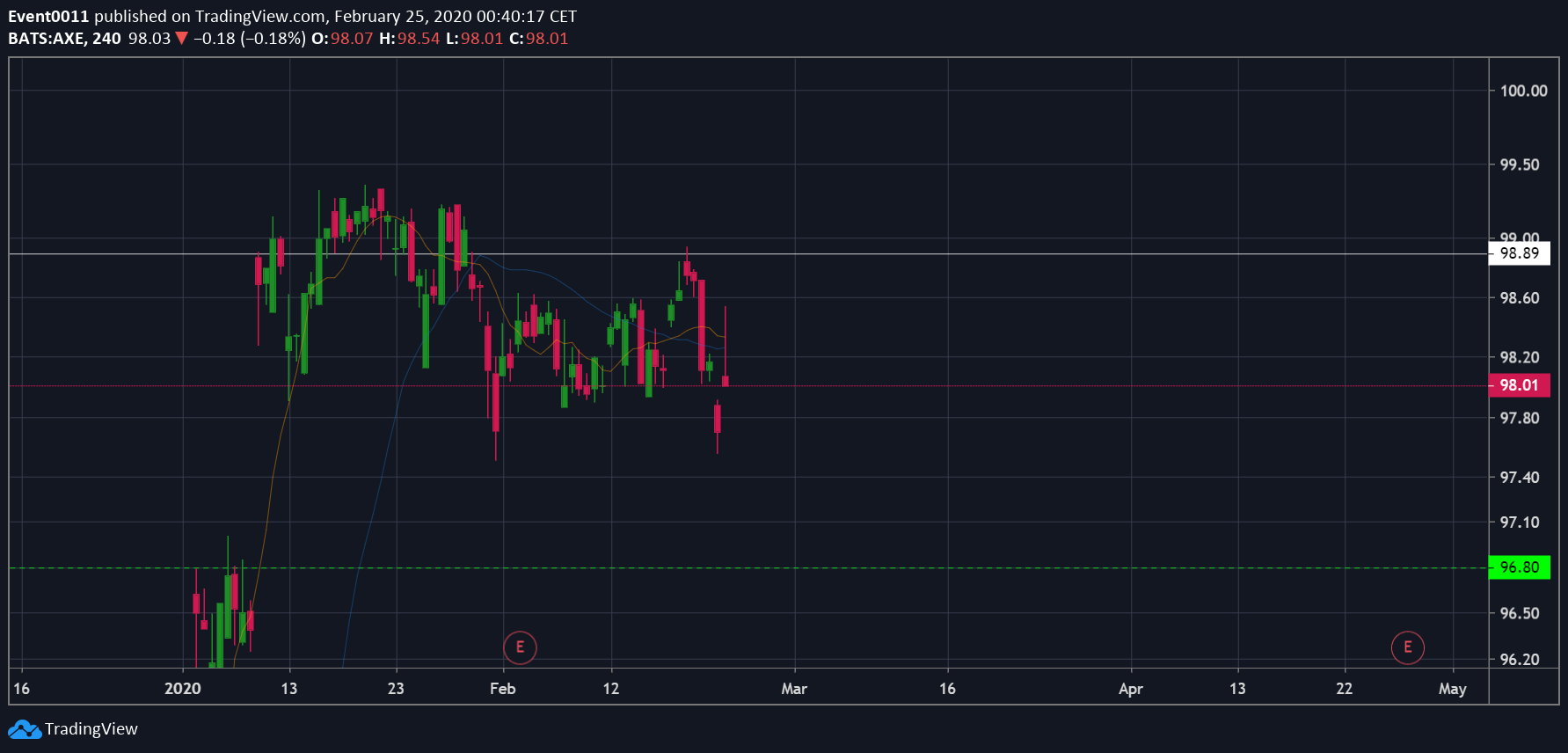Click the low value L:98.01
Viewport: 1568px width, 753px height.
click(x=474, y=39)
